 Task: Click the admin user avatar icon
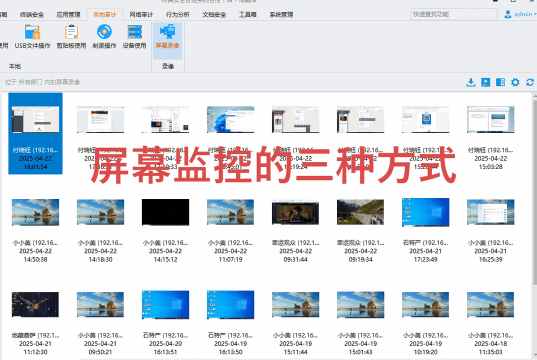click(x=508, y=14)
